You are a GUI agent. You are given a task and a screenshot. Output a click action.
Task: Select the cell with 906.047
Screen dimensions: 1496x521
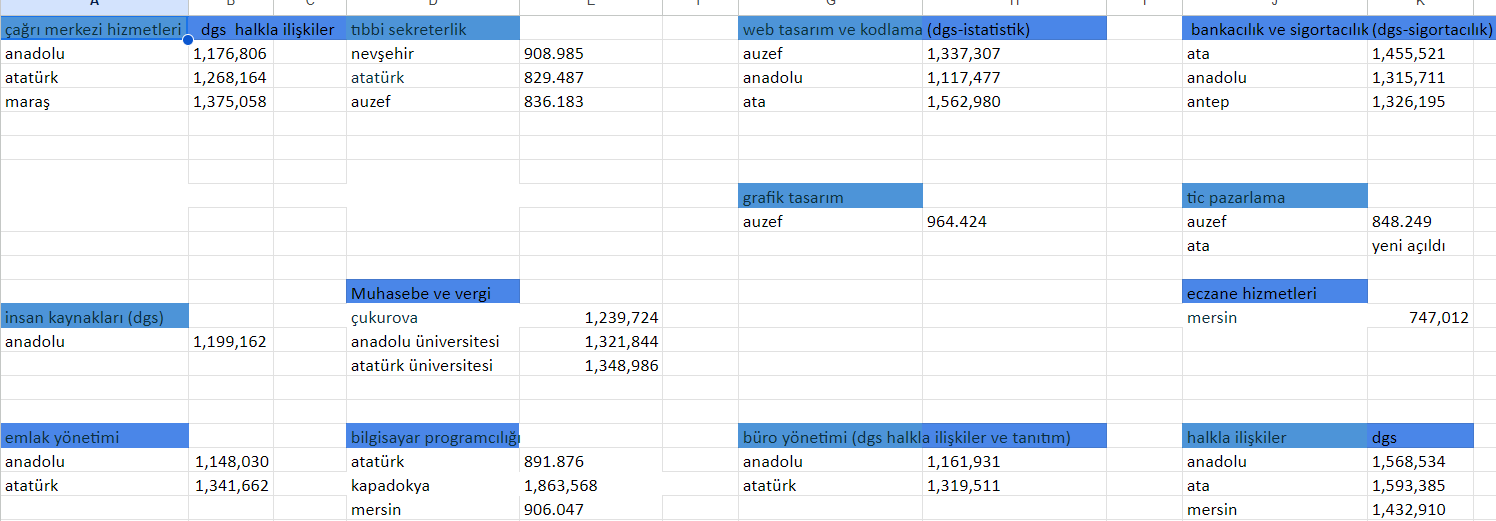590,509
